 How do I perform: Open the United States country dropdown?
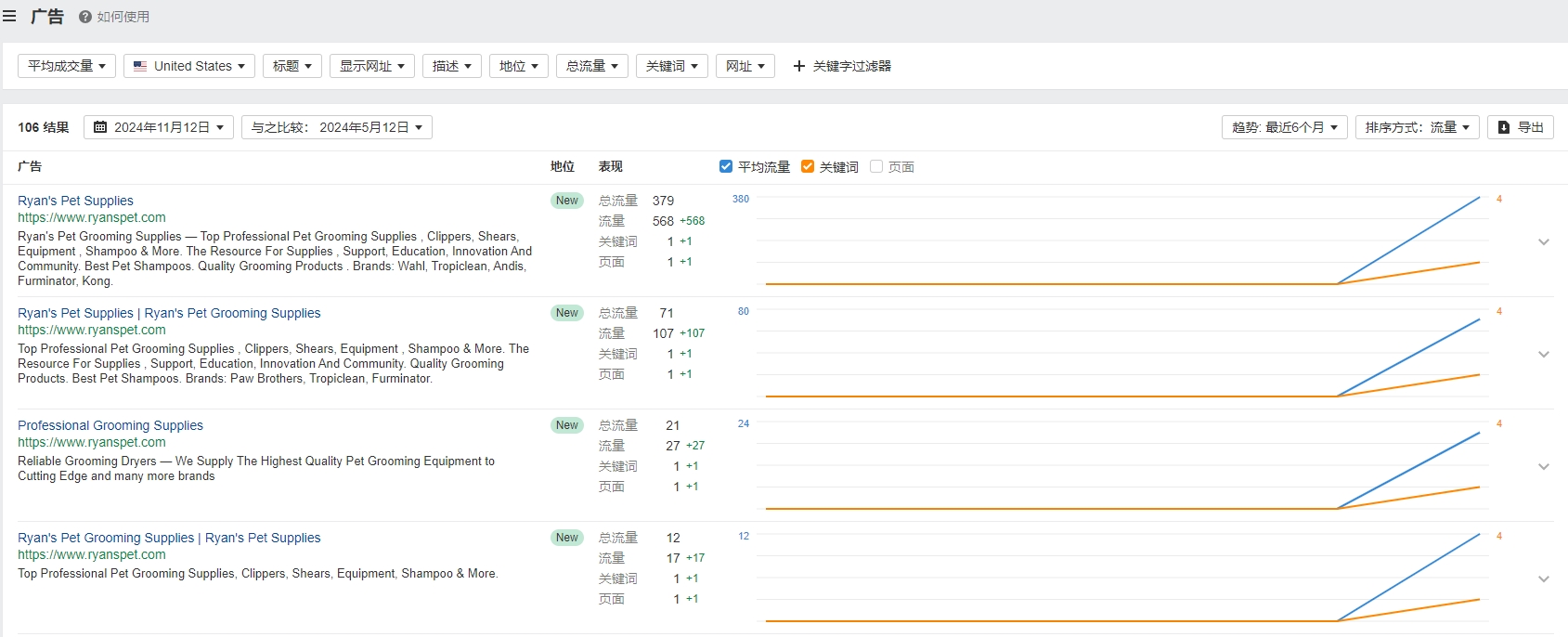click(x=189, y=66)
